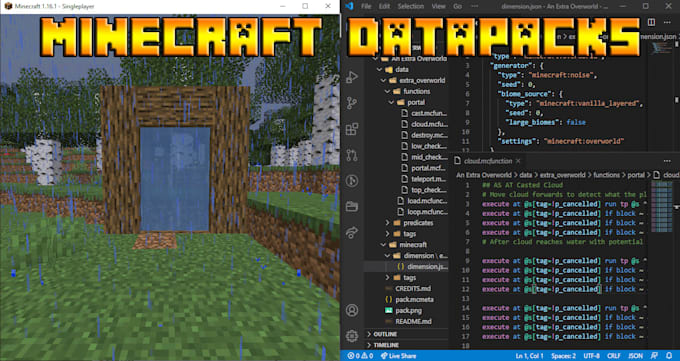Image resolution: width=680 pixels, height=361 pixels.
Task: Click the Split Editor icon
Action: tap(651, 22)
